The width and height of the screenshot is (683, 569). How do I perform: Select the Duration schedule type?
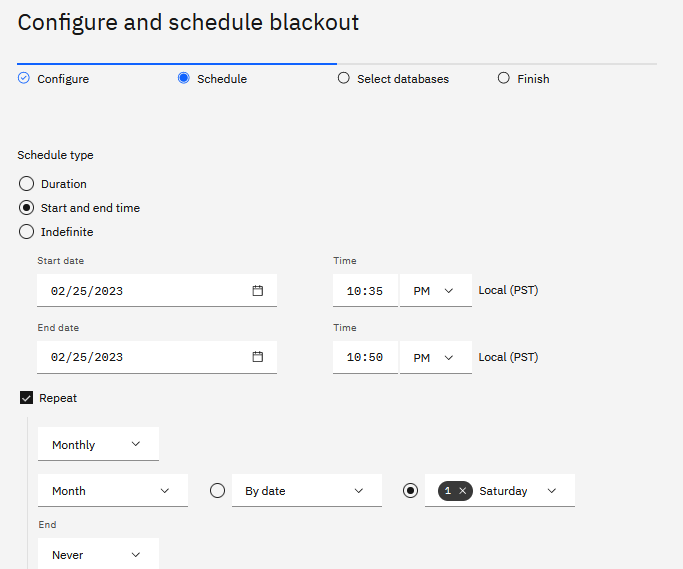tap(27, 184)
